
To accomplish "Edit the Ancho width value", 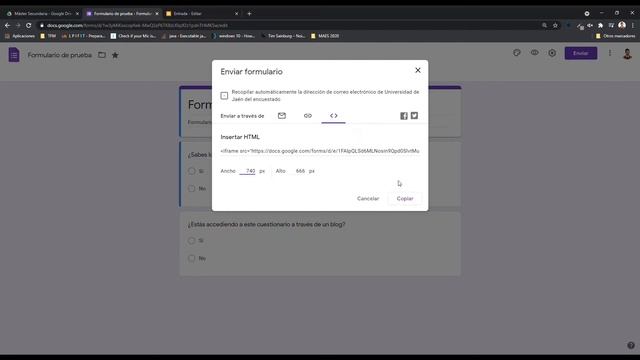I will [x=247, y=171].
